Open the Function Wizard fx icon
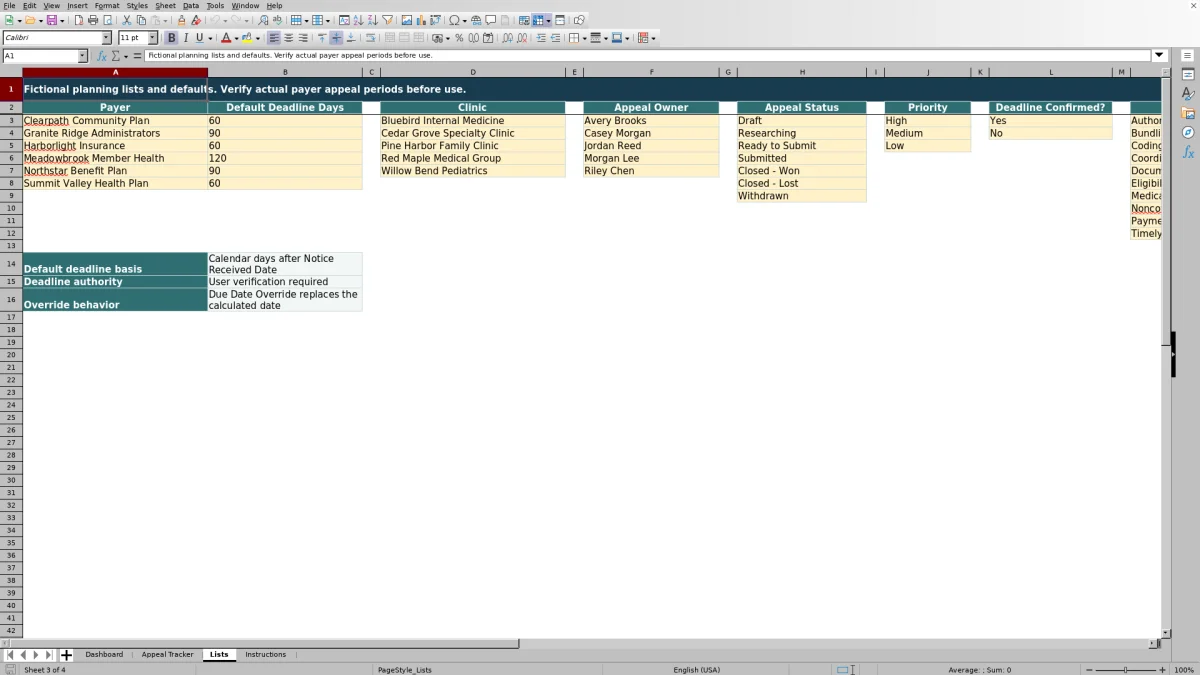Screen dimensions: 1200x675 (101, 56)
